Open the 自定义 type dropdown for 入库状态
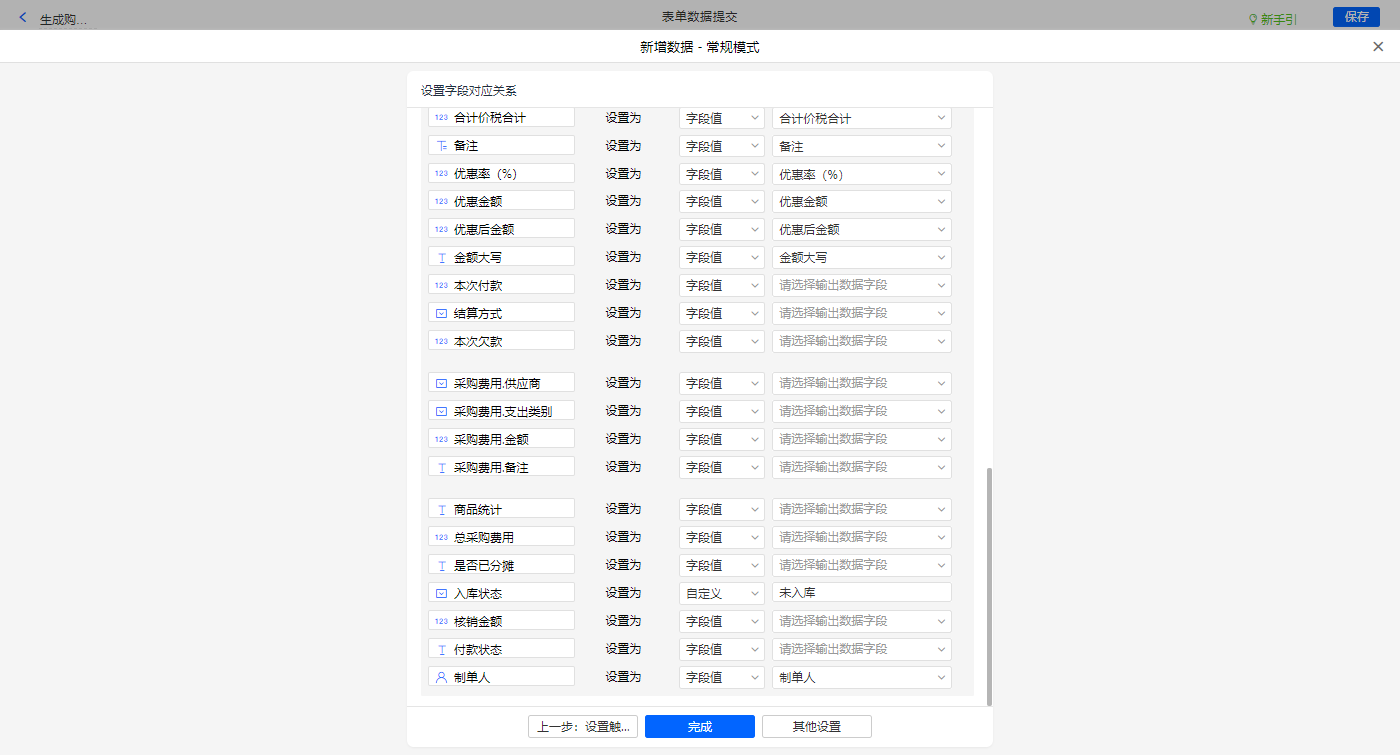 [721, 593]
